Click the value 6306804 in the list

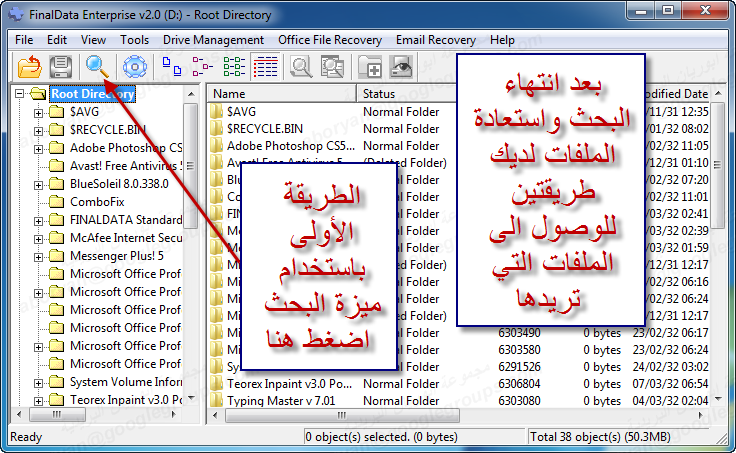[519, 384]
